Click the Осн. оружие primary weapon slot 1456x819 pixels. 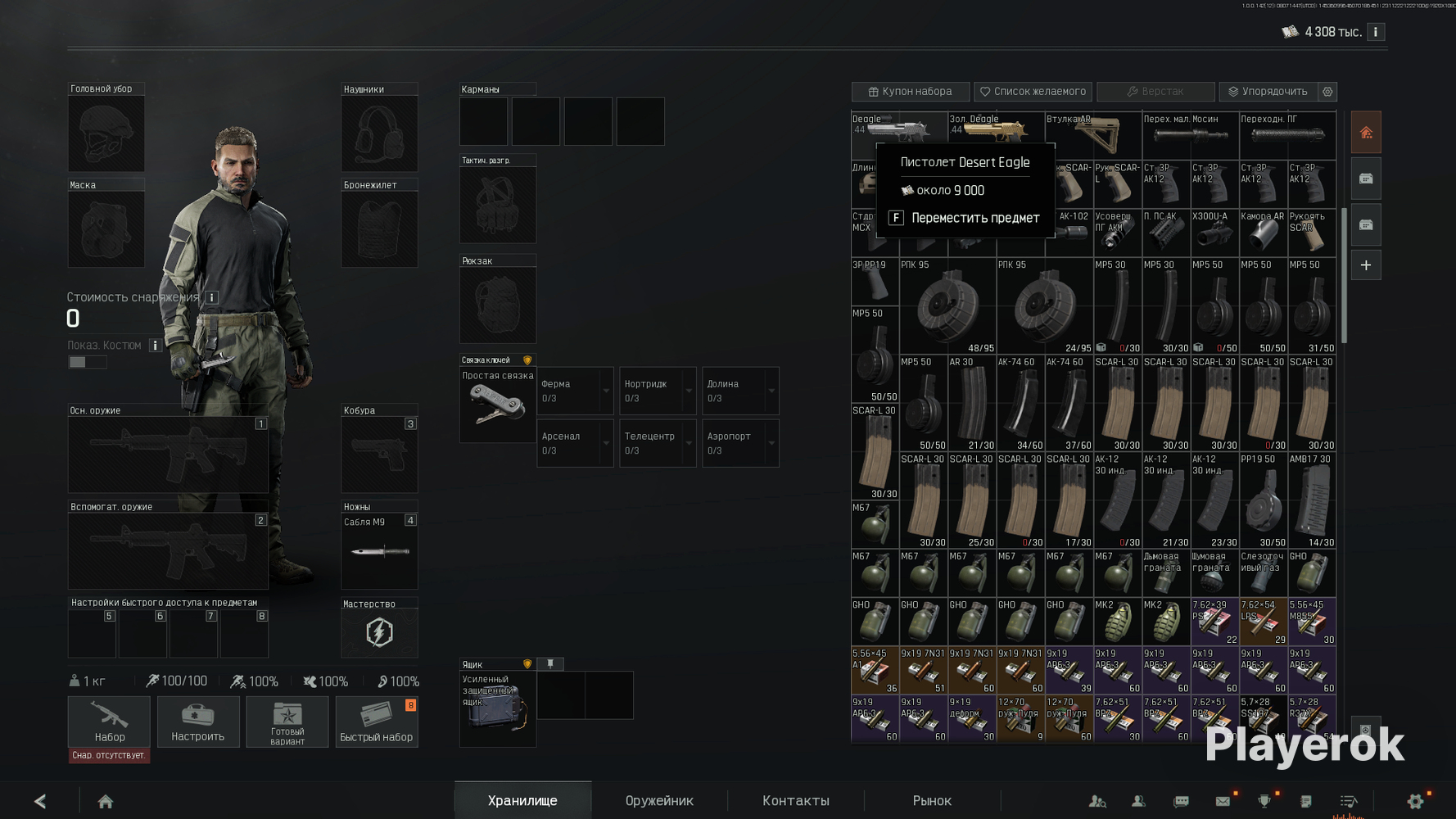coord(168,455)
